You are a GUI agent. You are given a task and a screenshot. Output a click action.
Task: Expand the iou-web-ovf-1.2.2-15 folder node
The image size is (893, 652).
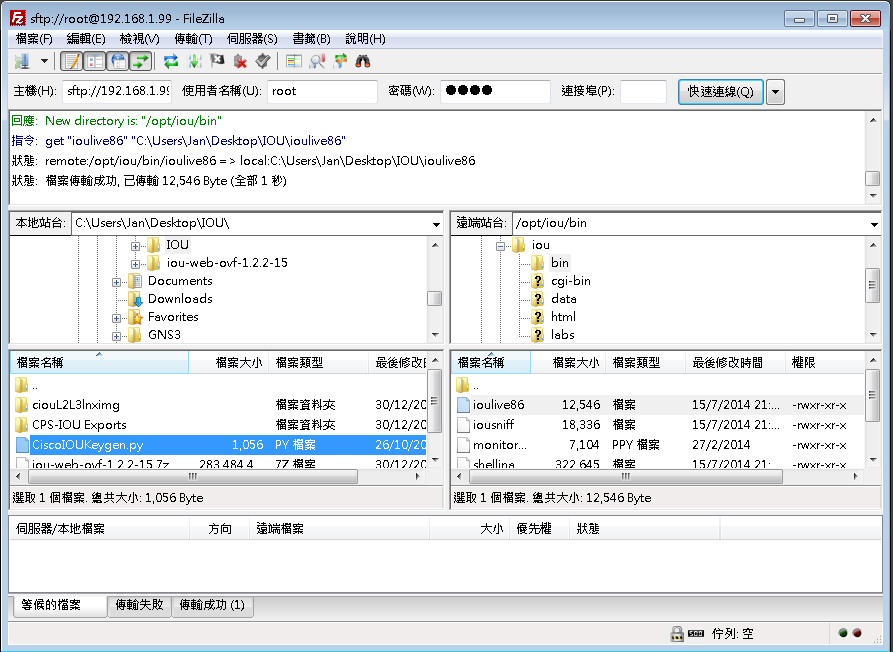point(135,264)
